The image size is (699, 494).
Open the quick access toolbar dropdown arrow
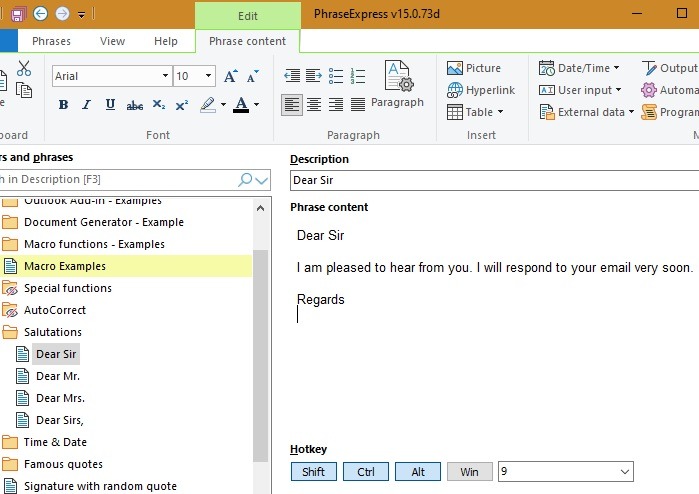81,15
